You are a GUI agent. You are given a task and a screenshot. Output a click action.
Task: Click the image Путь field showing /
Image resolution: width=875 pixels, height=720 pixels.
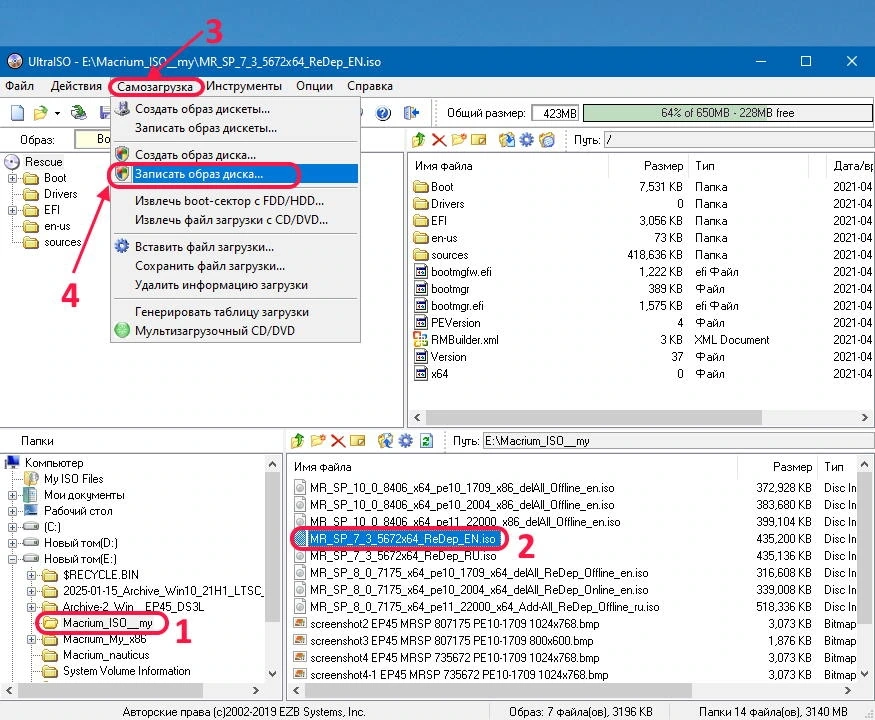[739, 140]
